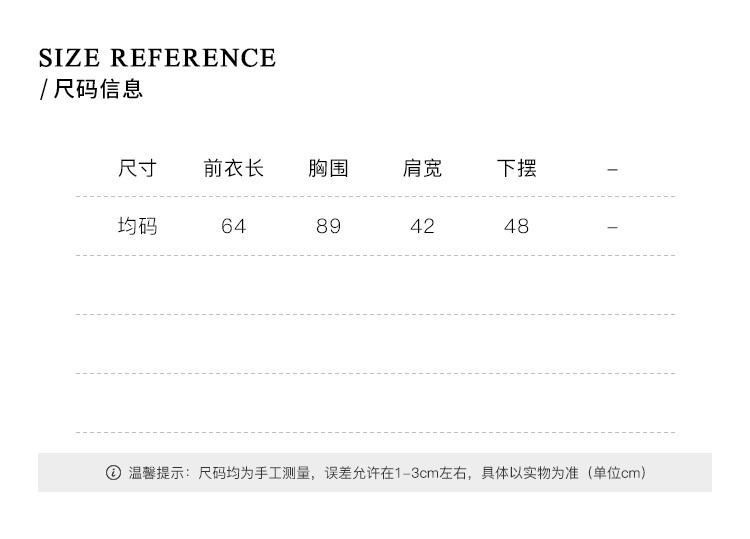Click the info icon beside 温馨提示
The width and height of the screenshot is (750, 539).
(x=113, y=473)
